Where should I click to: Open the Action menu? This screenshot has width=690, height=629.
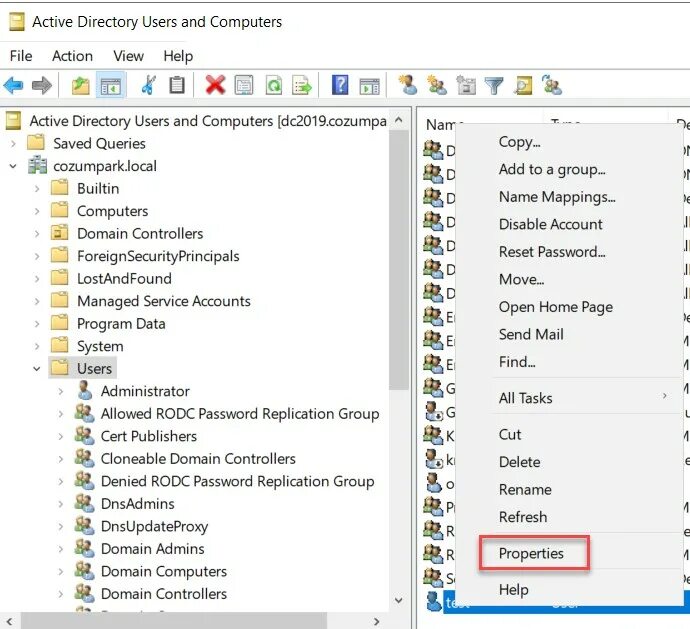(72, 56)
